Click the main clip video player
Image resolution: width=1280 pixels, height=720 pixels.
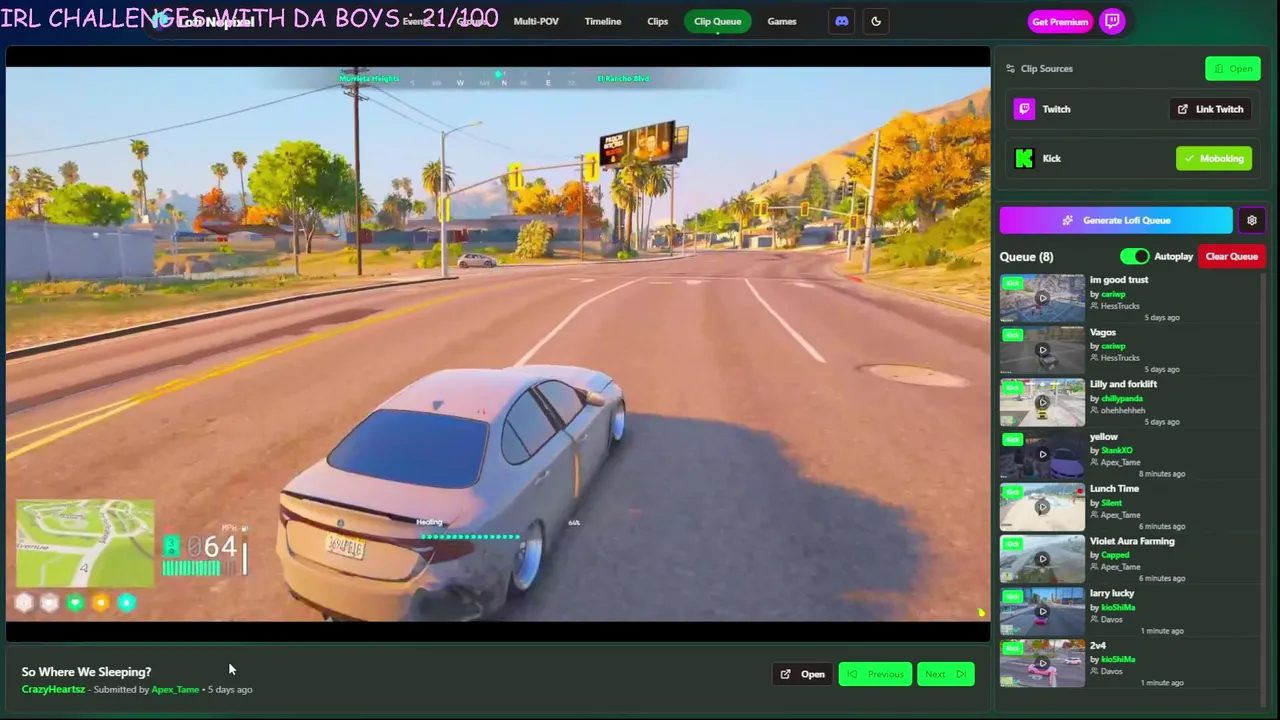pos(498,345)
